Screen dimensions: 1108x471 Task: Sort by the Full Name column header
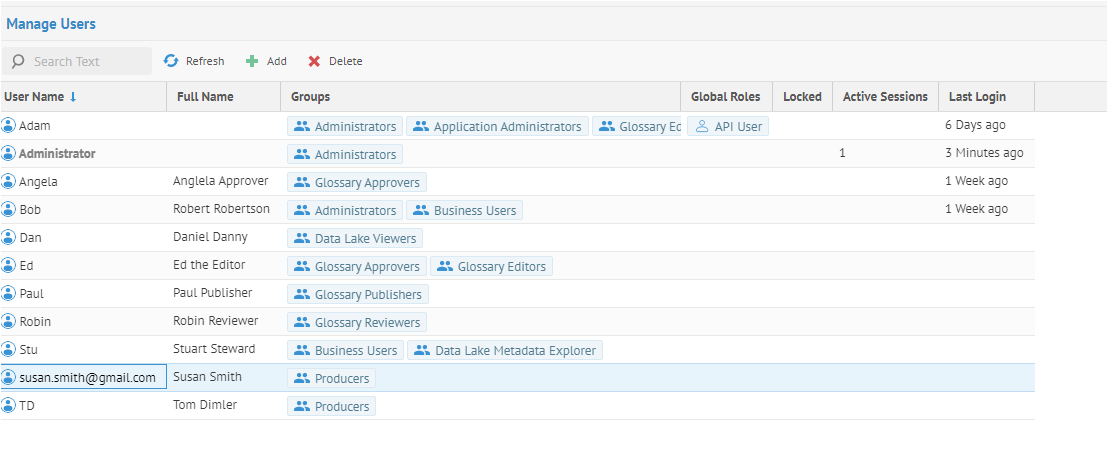205,97
